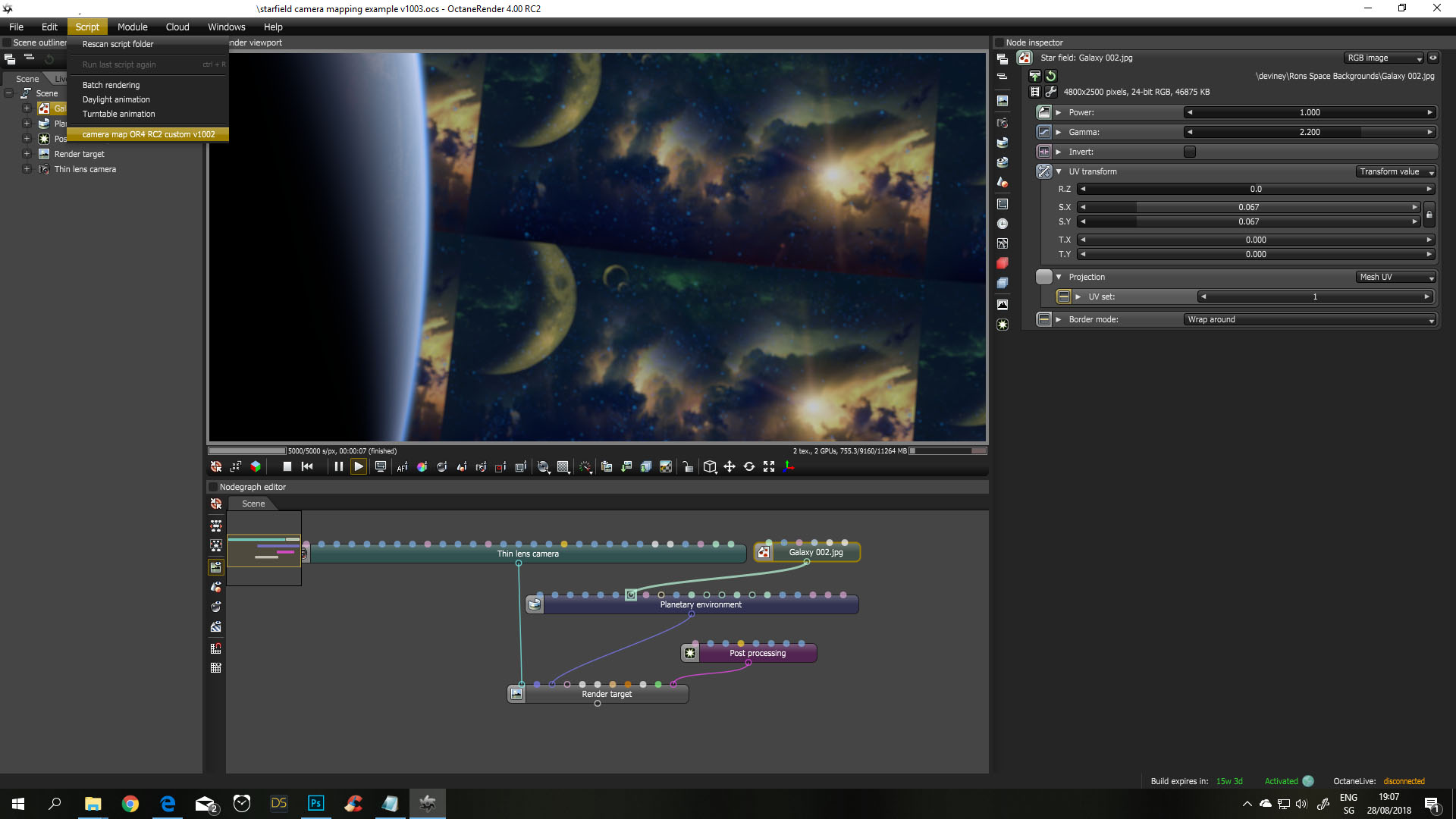
Task: Toggle the S.X/S.Y aspect lock
Action: click(x=1429, y=215)
